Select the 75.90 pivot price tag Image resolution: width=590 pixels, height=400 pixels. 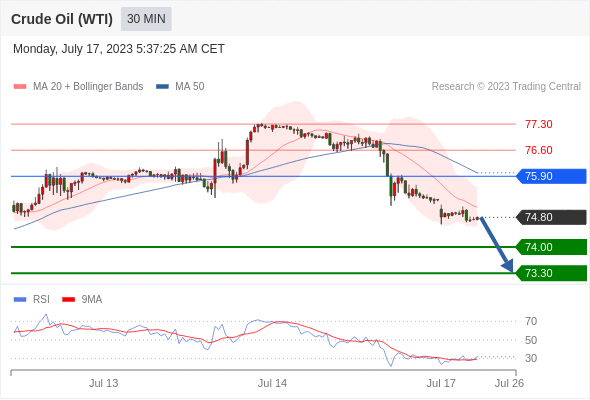click(551, 176)
